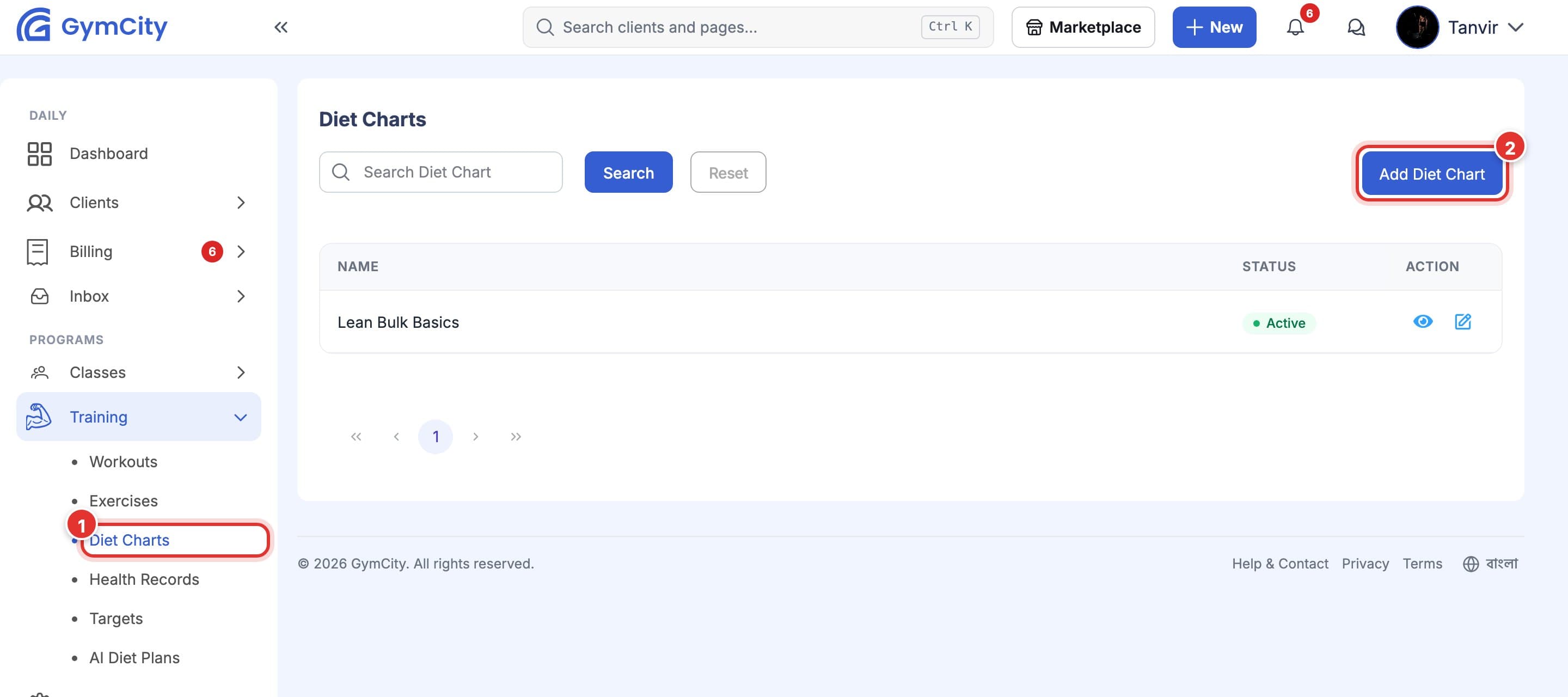Go to last page pagination arrow

516,437
